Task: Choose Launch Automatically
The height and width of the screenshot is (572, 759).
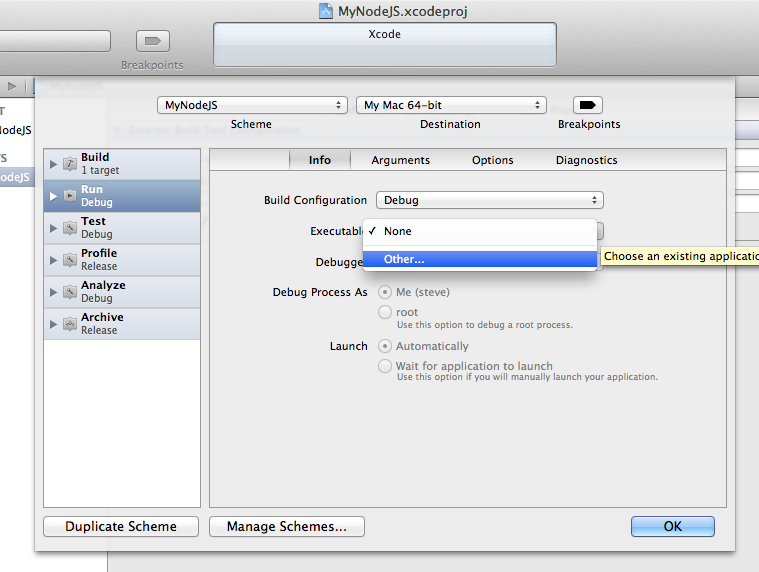Action: 385,346
